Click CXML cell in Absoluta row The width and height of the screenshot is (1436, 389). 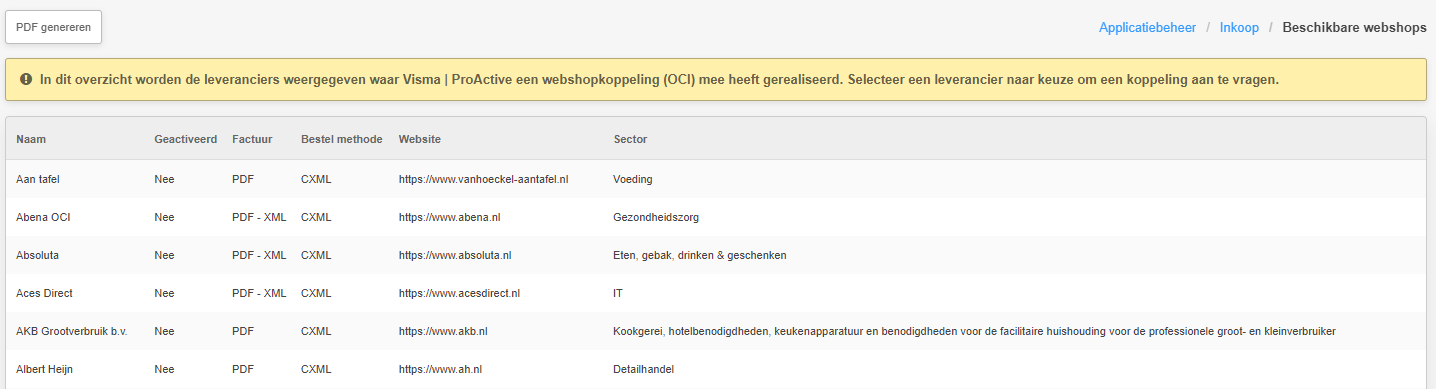click(316, 255)
